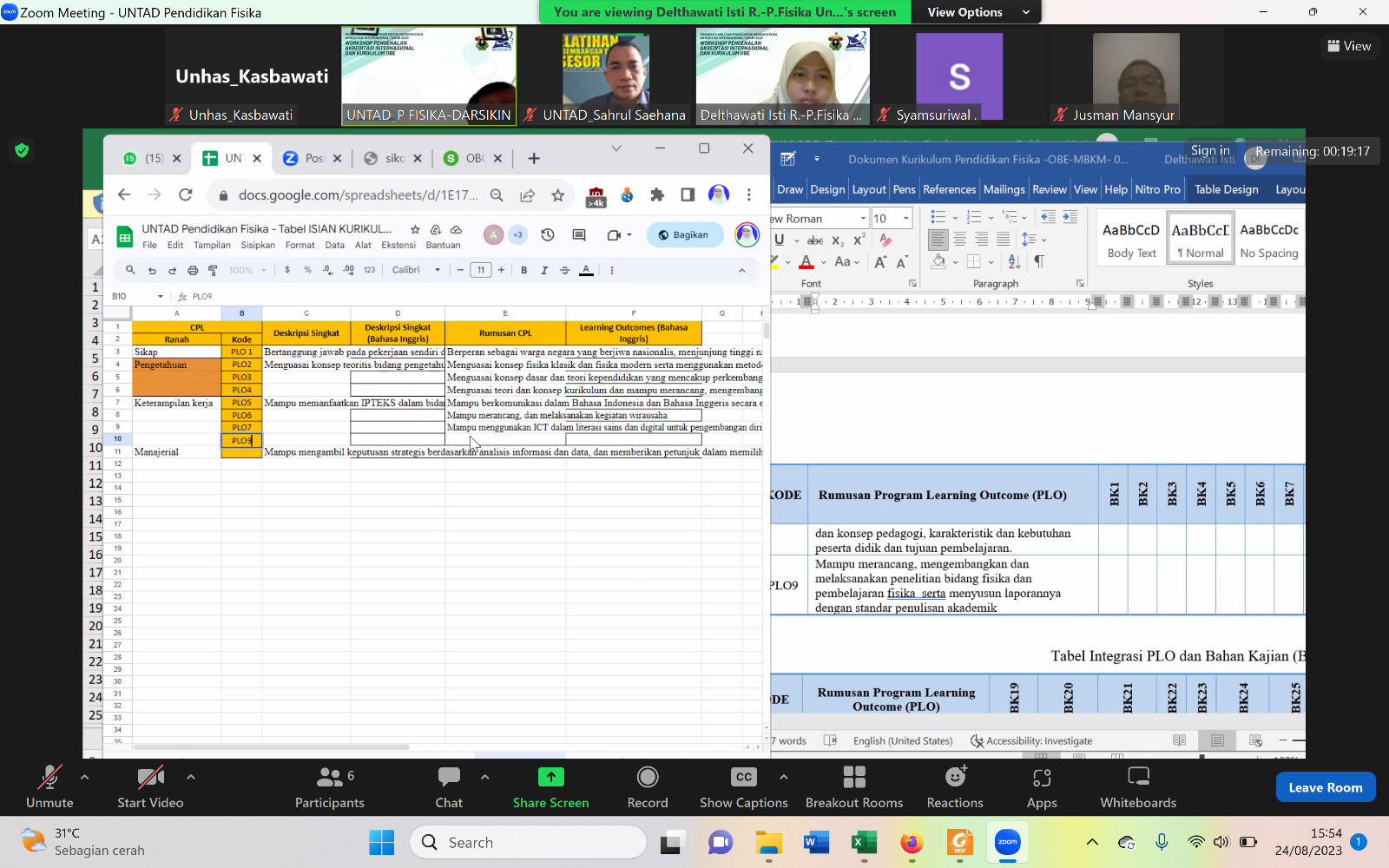Turn on video with Start Video
Screen dimensions: 1389x868
(x=150, y=786)
